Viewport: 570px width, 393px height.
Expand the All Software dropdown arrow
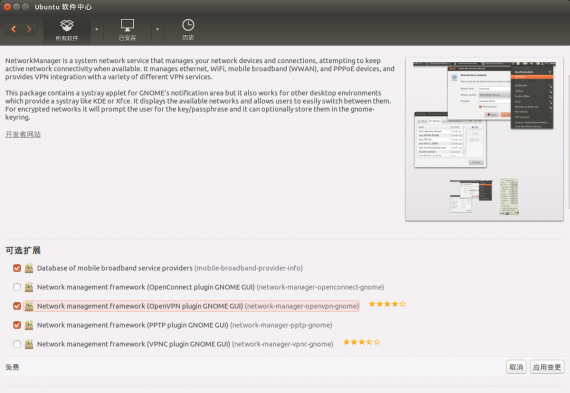click(97, 29)
